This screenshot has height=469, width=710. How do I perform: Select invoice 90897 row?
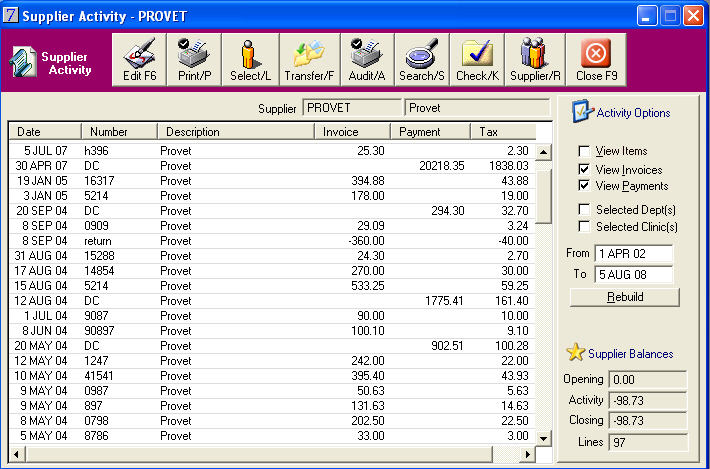click(x=272, y=330)
